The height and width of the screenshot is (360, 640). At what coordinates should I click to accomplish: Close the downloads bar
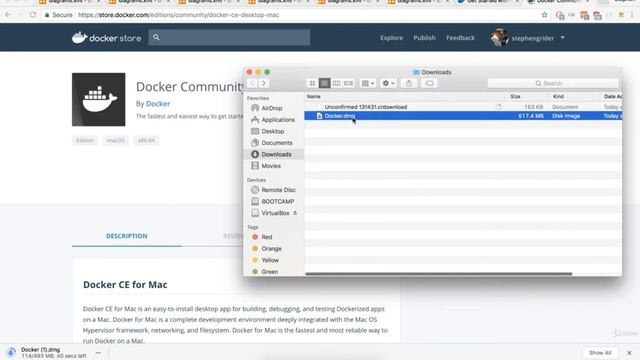coord(629,353)
